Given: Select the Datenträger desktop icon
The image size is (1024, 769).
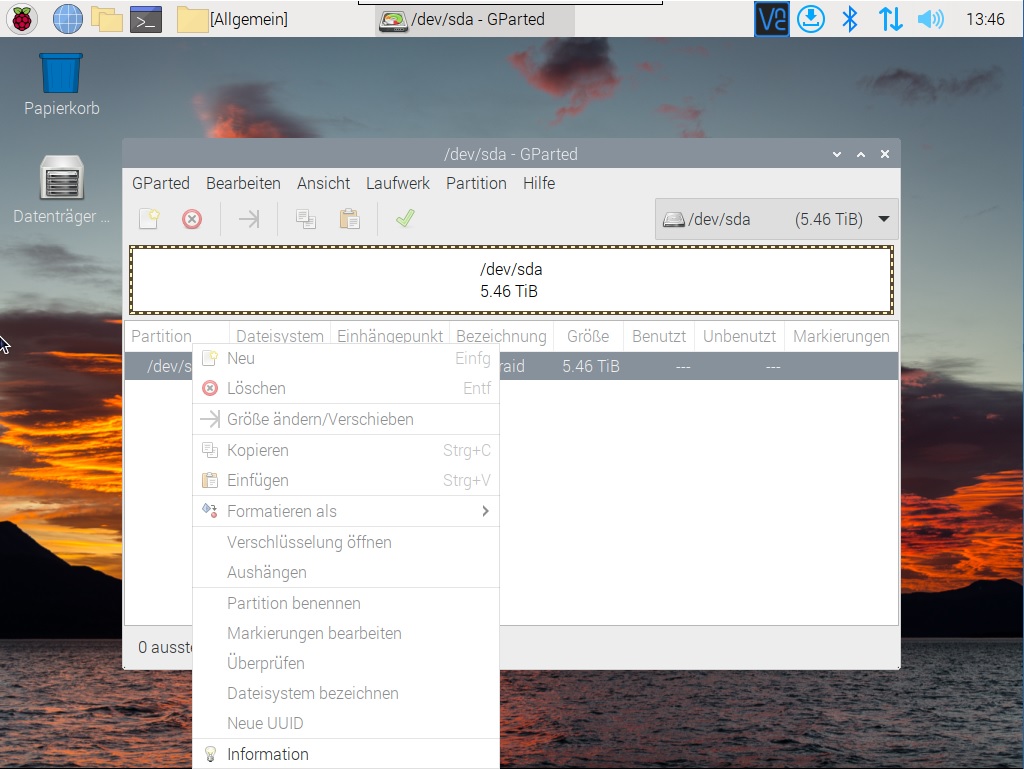Looking at the screenshot, I should [61, 189].
